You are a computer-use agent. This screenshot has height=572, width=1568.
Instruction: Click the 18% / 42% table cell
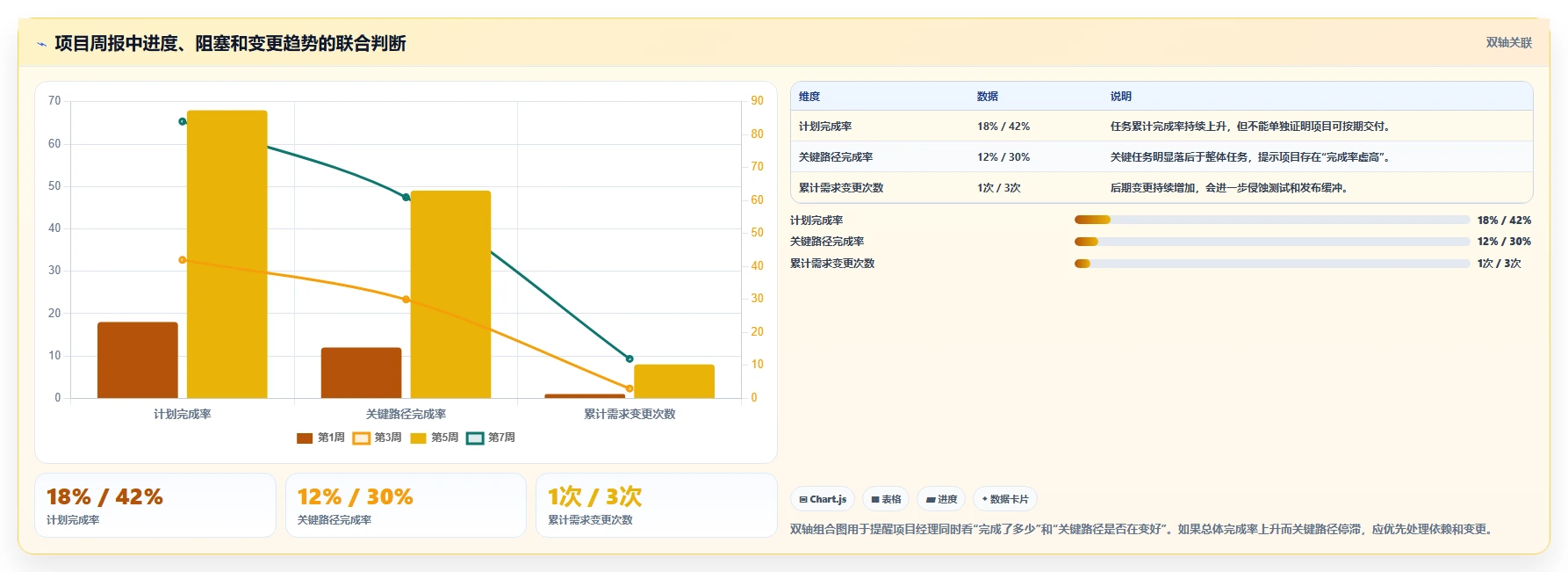1003,127
